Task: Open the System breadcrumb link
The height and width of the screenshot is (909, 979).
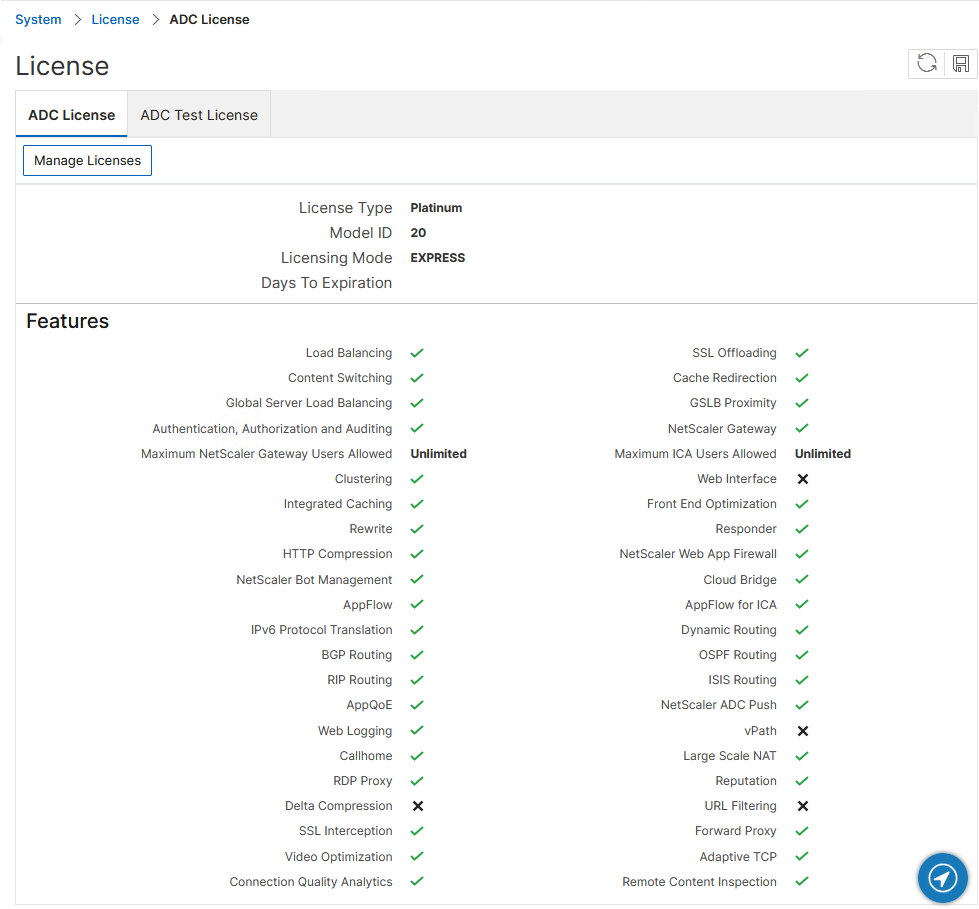Action: pos(38,19)
